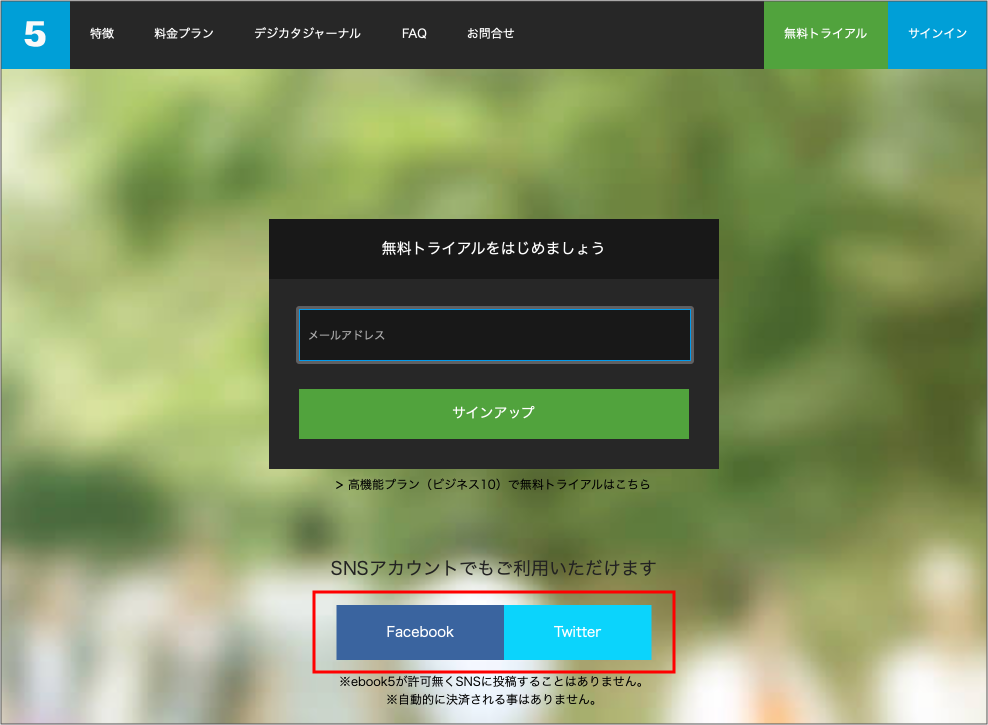The width and height of the screenshot is (988, 725).
Task: Go to デジカタジャーナル in the navigation
Action: point(307,33)
